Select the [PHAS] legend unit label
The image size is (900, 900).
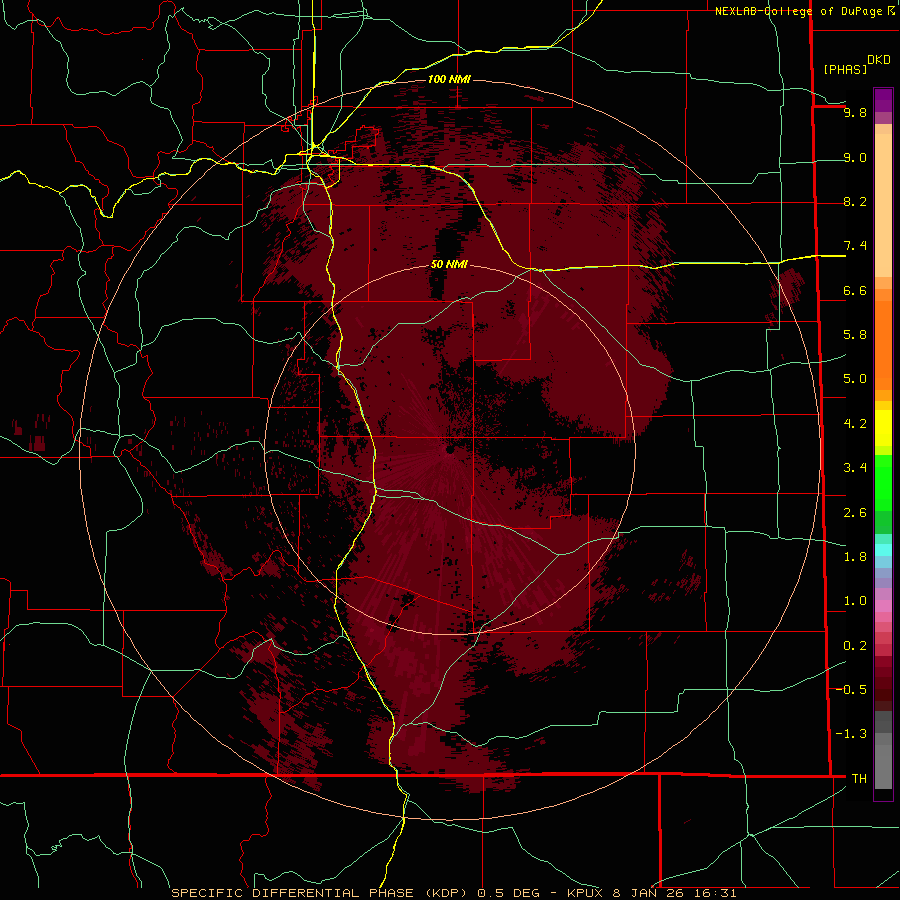(x=845, y=69)
